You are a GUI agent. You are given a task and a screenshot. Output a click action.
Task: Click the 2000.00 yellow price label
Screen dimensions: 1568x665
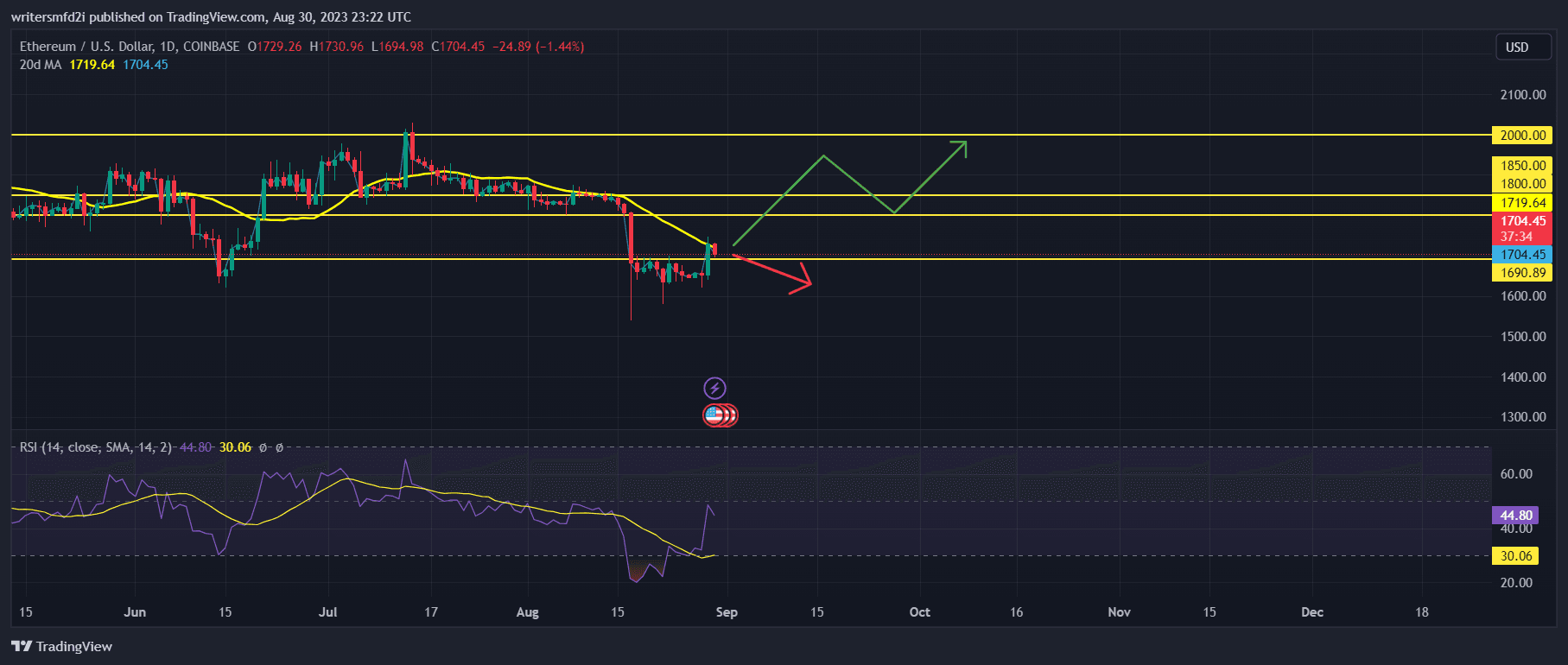1522,136
